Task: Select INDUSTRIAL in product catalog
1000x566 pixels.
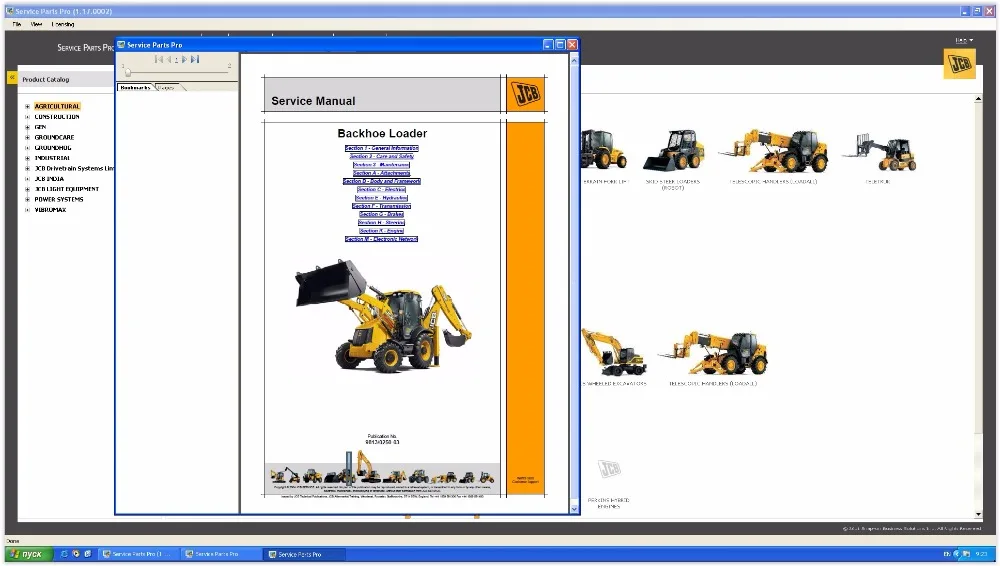Action: tap(52, 158)
